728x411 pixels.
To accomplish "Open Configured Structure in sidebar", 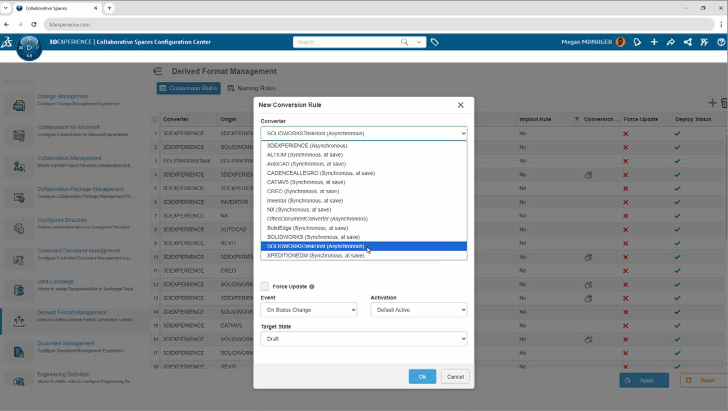I will click(62, 220).
